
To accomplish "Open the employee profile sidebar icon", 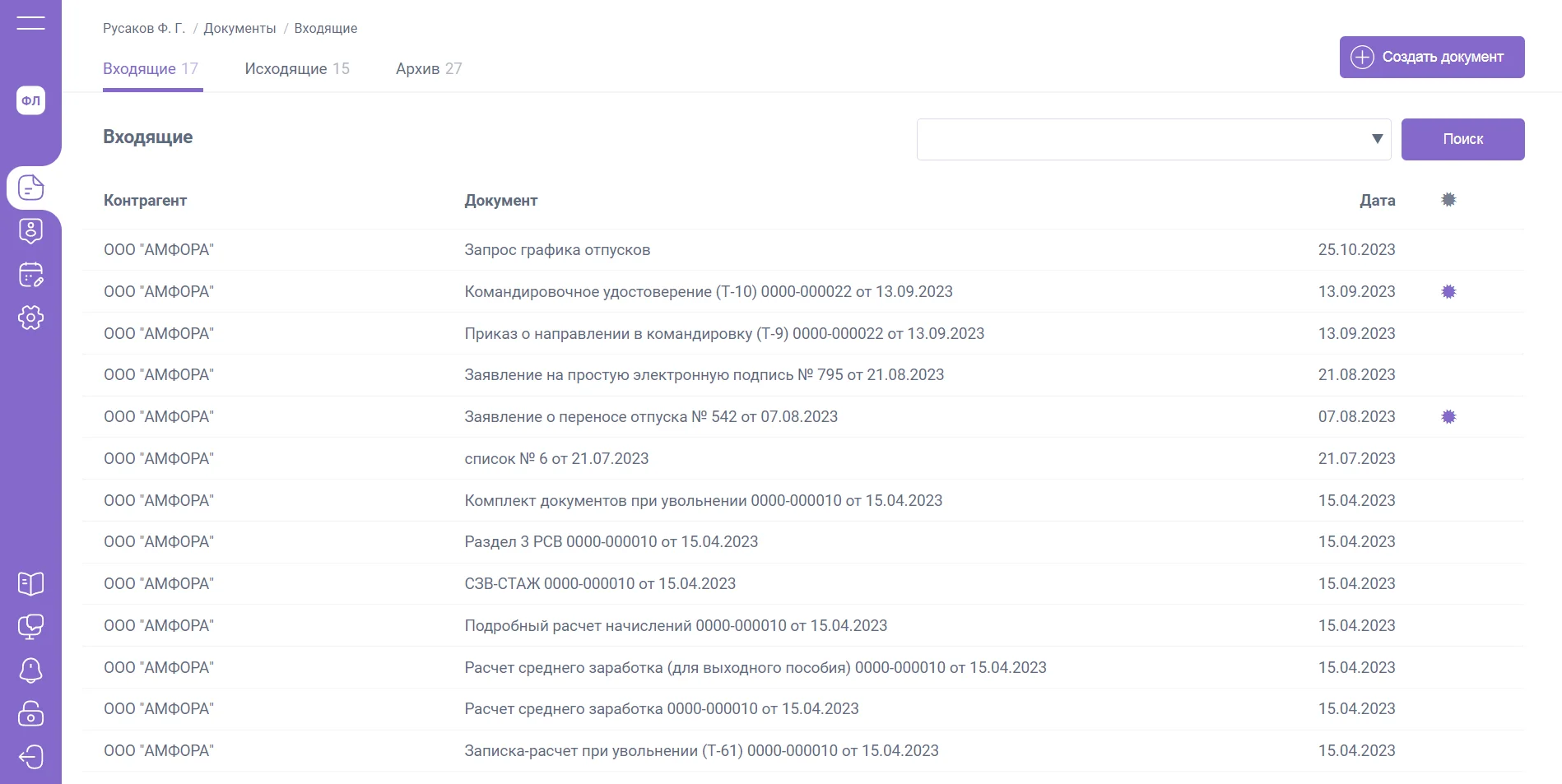I will point(30,231).
